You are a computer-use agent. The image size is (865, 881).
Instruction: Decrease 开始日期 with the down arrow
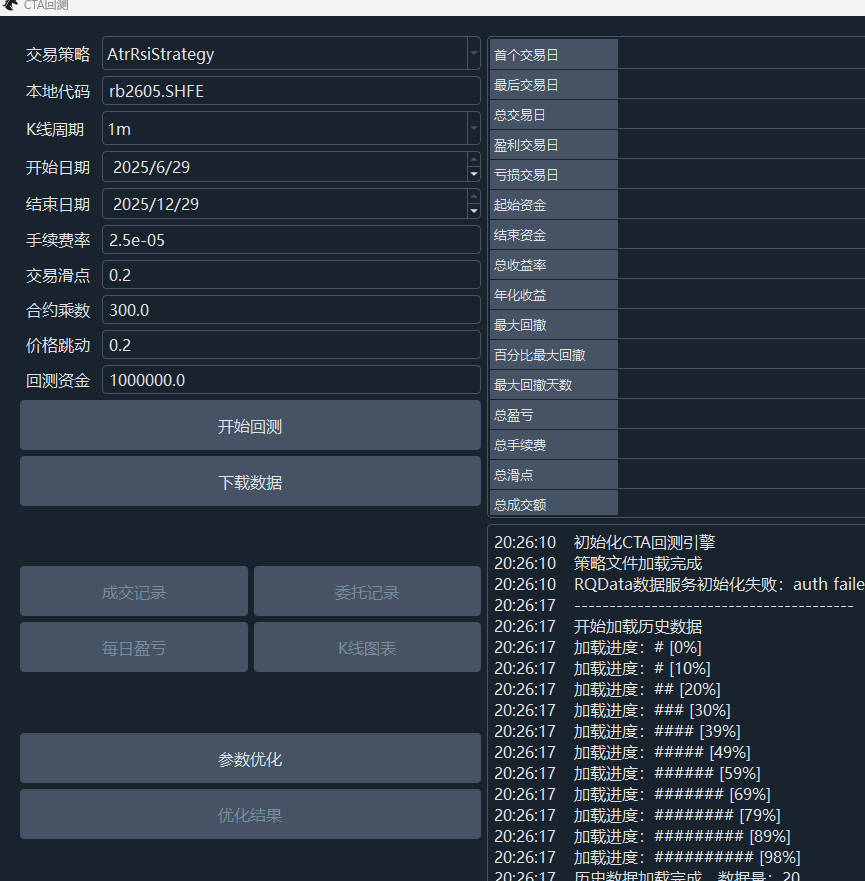tap(473, 174)
